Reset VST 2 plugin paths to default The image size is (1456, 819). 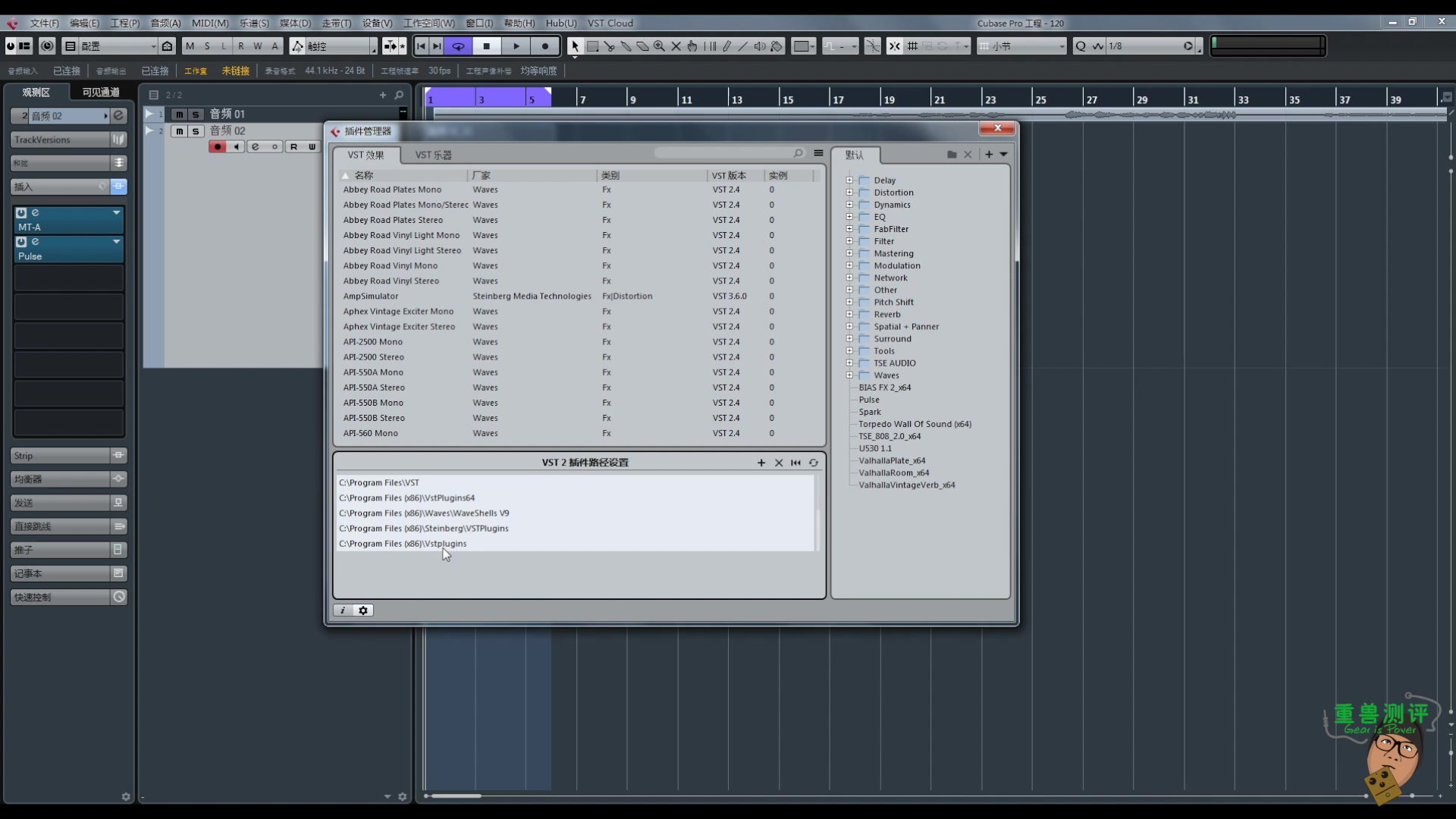tap(795, 463)
